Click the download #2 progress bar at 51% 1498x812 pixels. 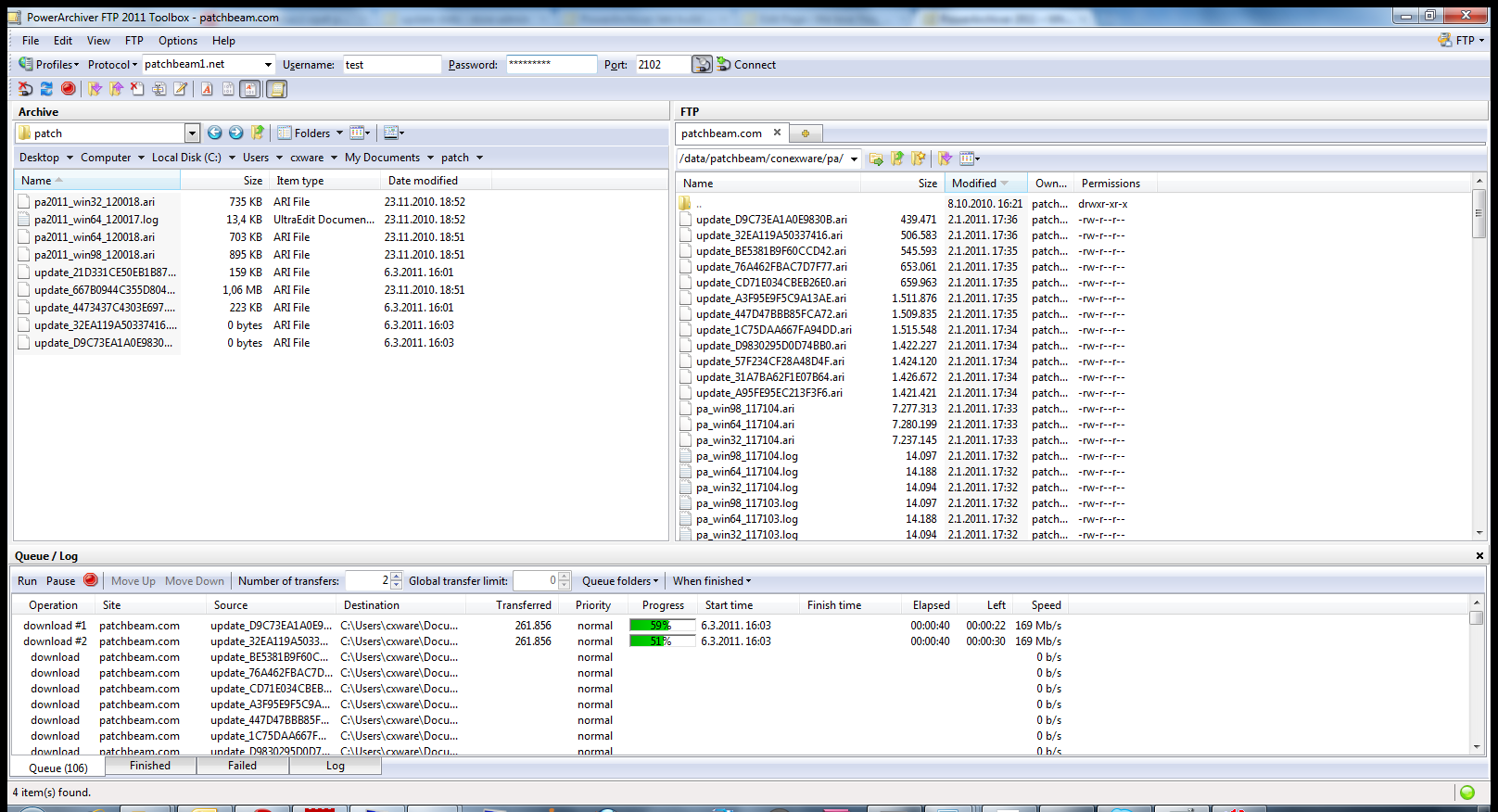(x=662, y=641)
